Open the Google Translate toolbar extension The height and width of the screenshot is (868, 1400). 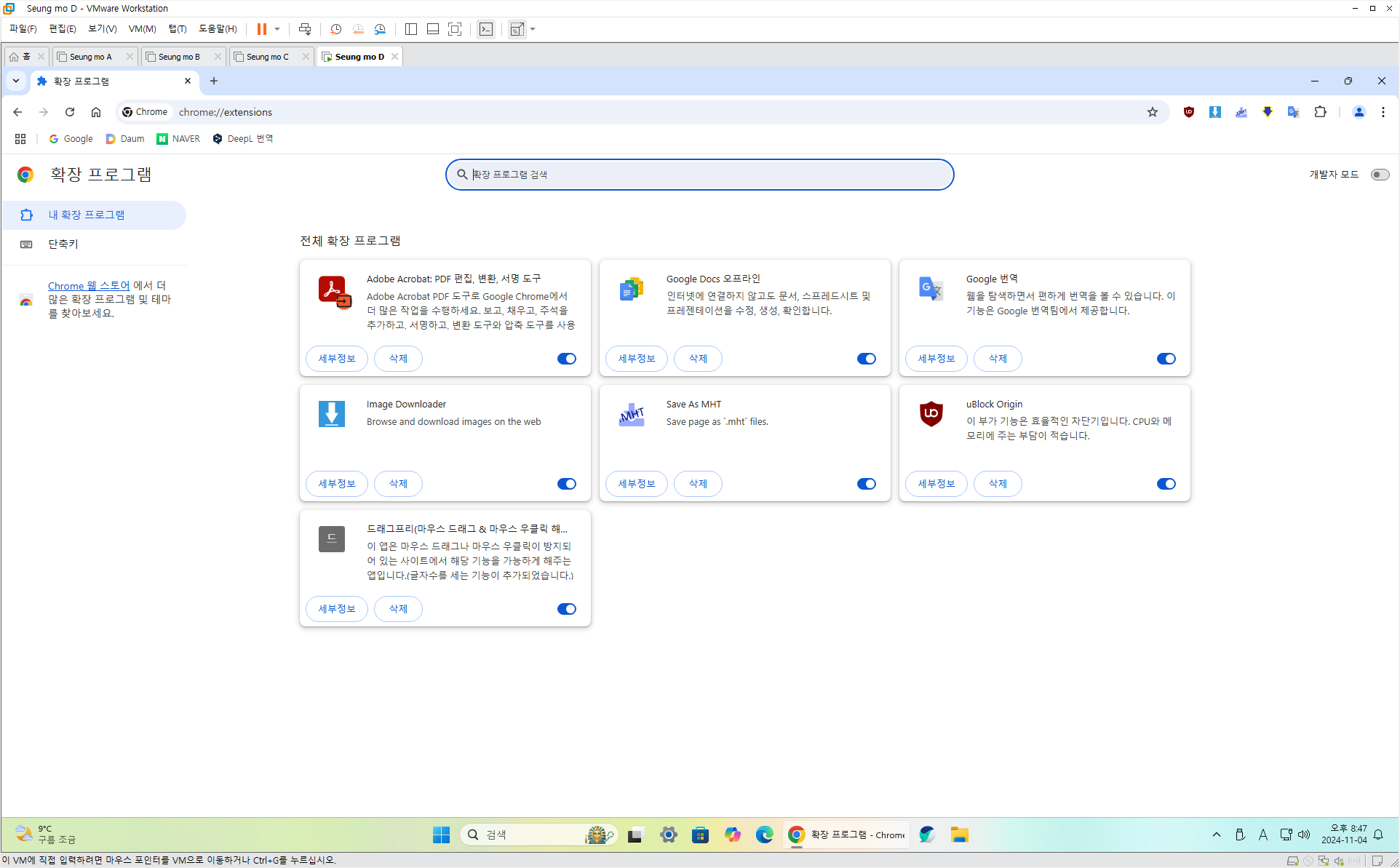(1293, 112)
